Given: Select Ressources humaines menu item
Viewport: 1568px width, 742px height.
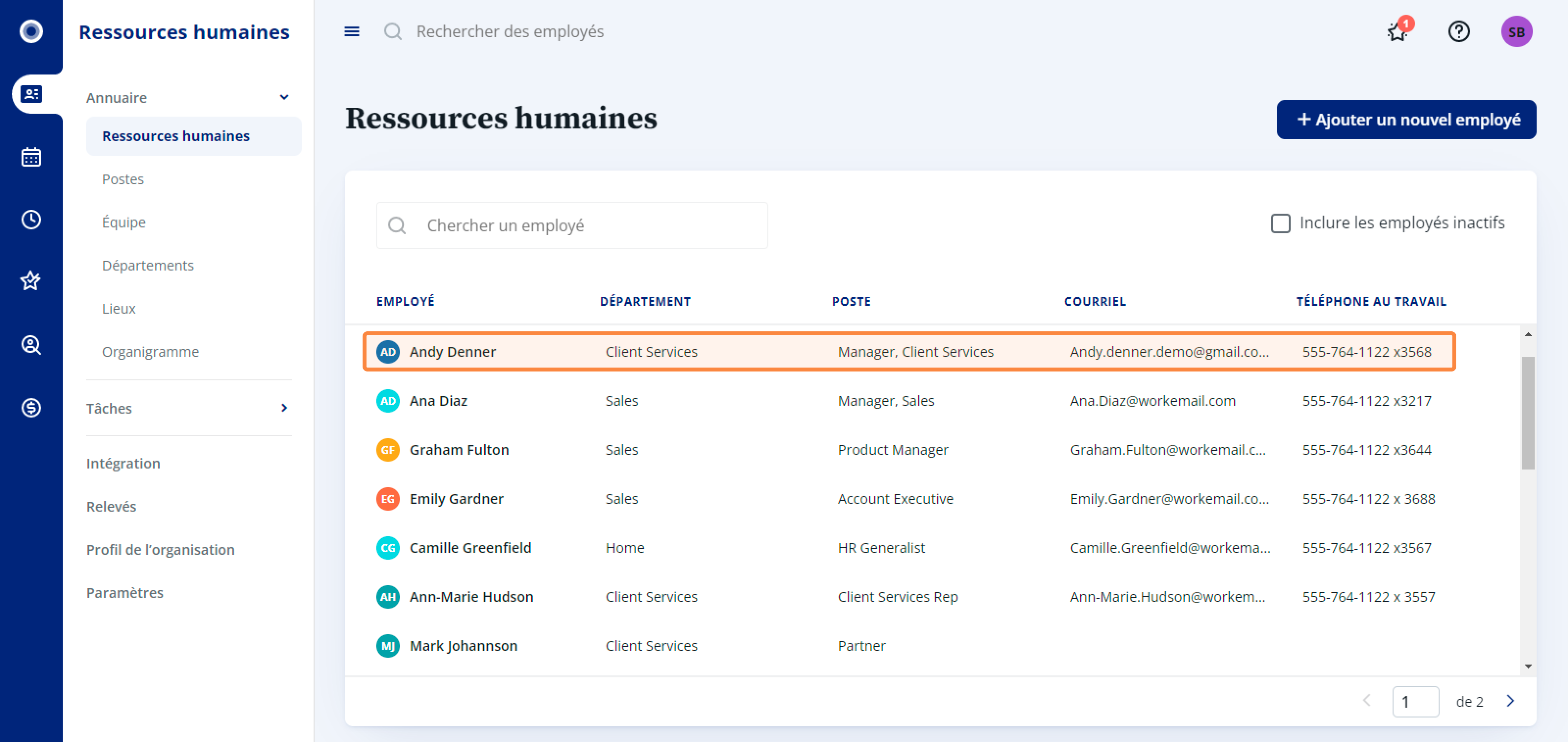Looking at the screenshot, I should click(194, 136).
